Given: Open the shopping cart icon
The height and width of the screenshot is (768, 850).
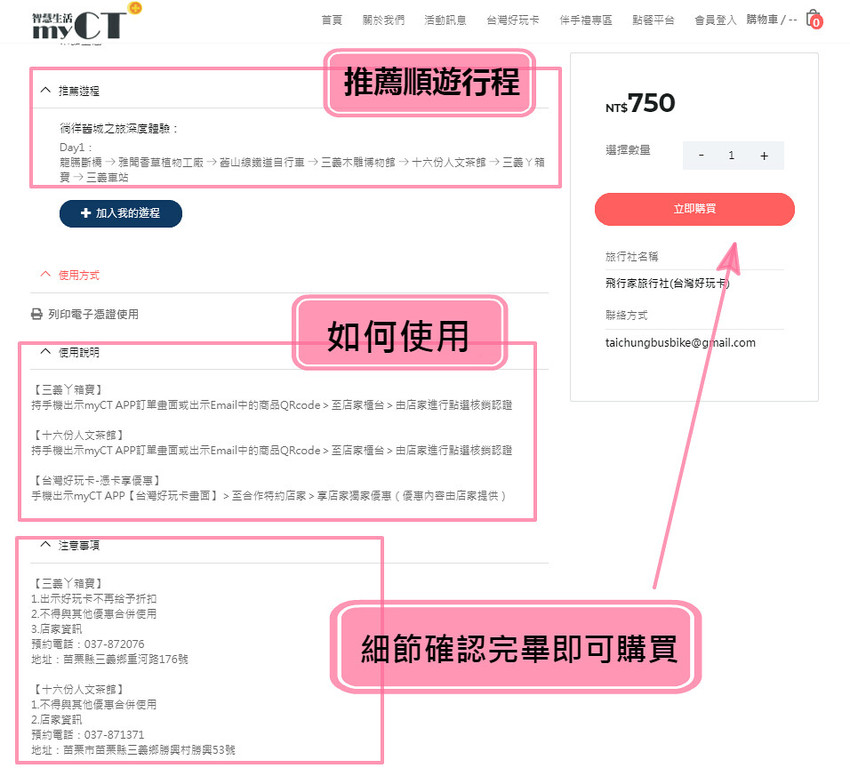Looking at the screenshot, I should point(813,18).
